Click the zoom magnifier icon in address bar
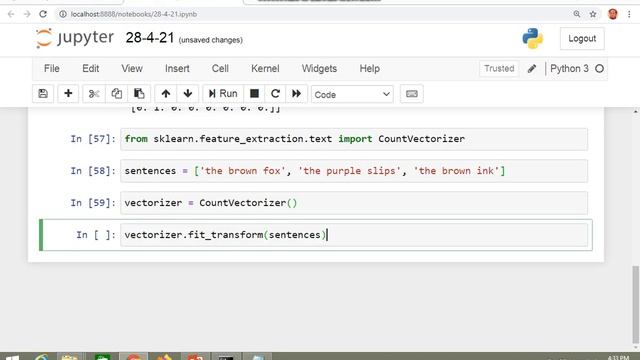The height and width of the screenshot is (360, 640). 577,14
